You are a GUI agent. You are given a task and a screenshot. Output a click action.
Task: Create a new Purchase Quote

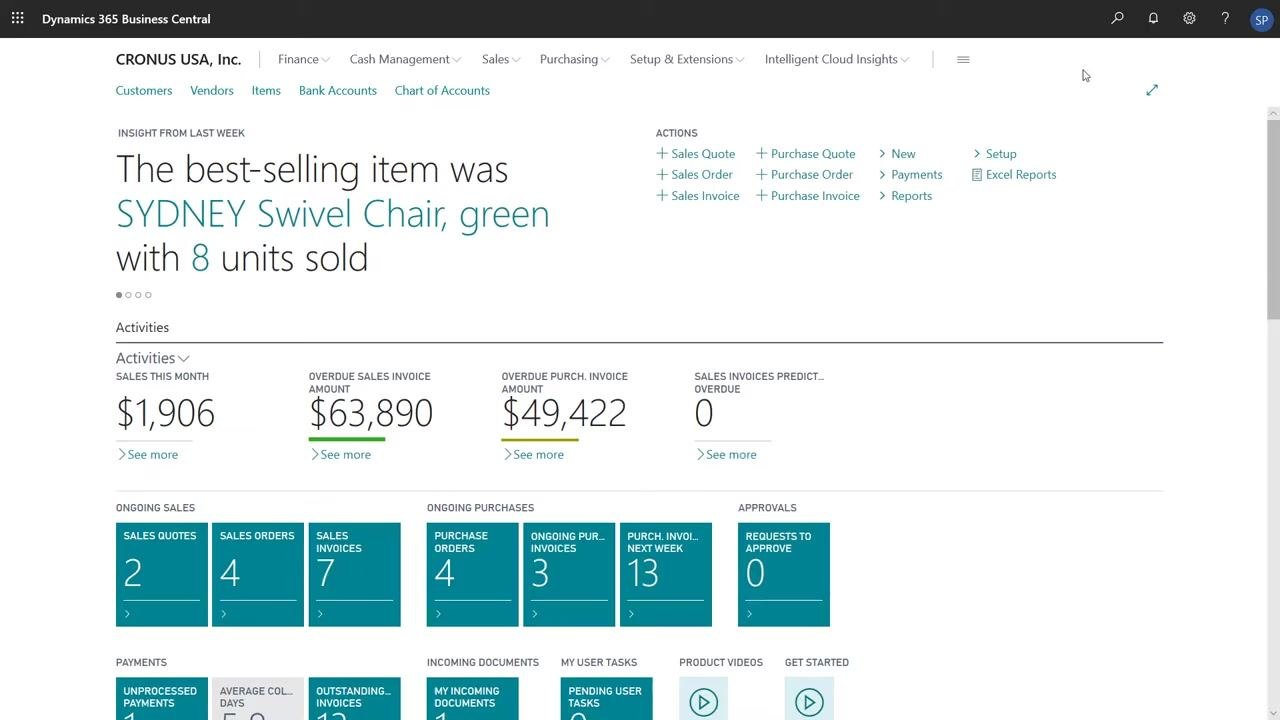[806, 153]
